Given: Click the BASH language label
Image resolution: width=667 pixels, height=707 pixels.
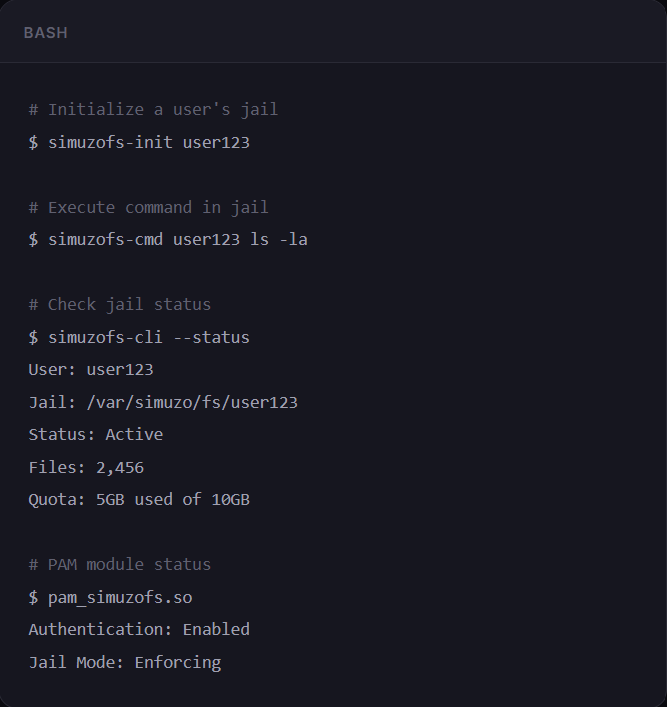Looking at the screenshot, I should [x=46, y=33].
